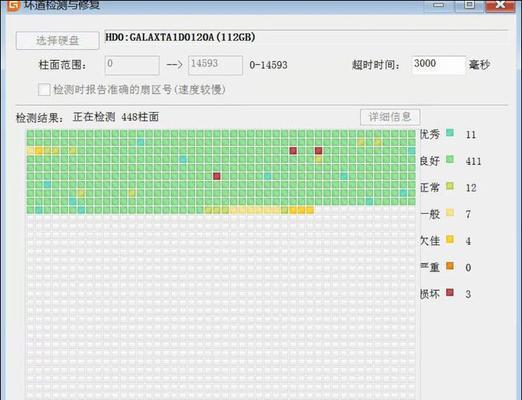
Task: Click the 选择硬盘 button
Action: click(x=57, y=41)
